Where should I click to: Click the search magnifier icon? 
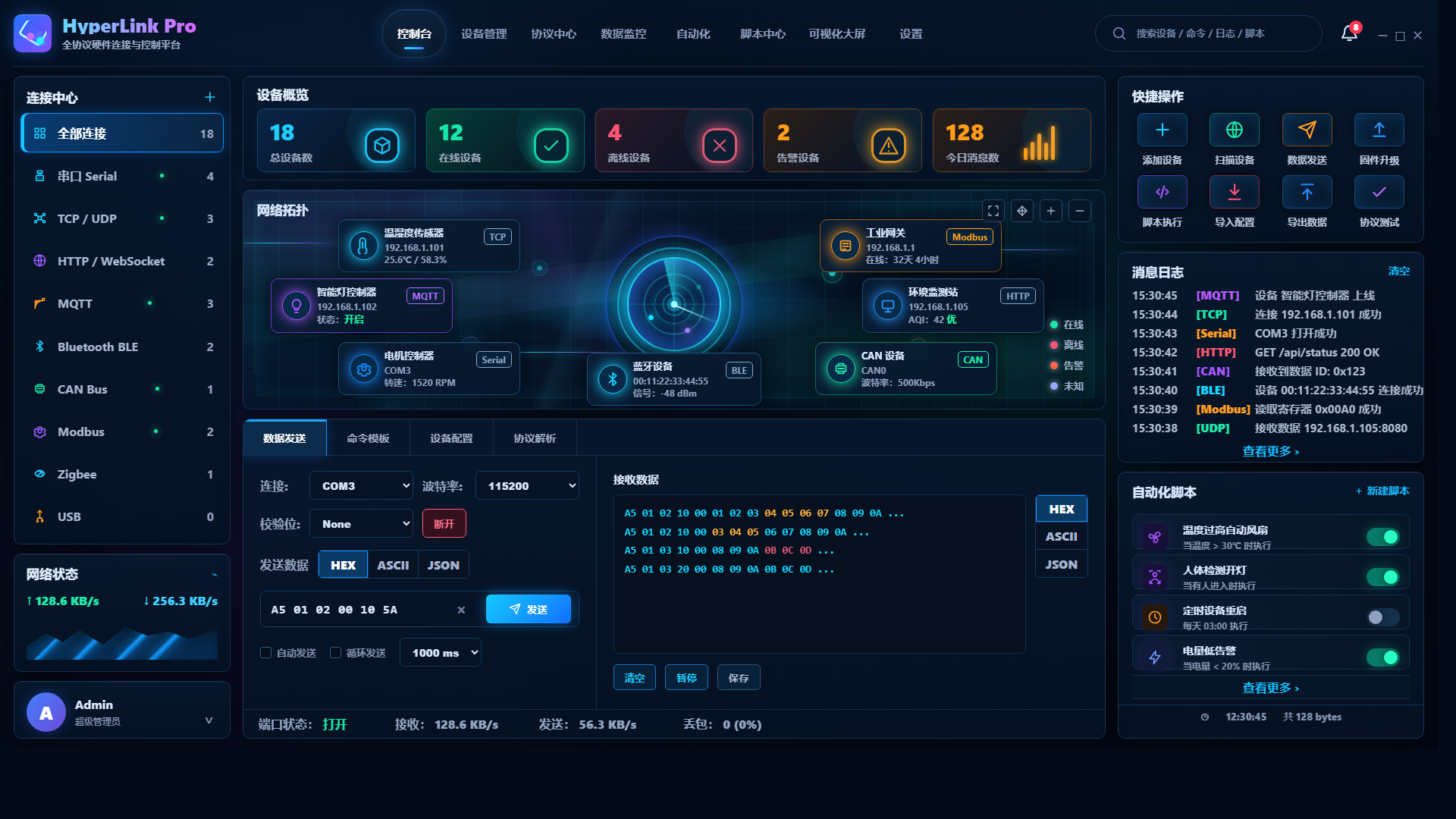(1119, 33)
